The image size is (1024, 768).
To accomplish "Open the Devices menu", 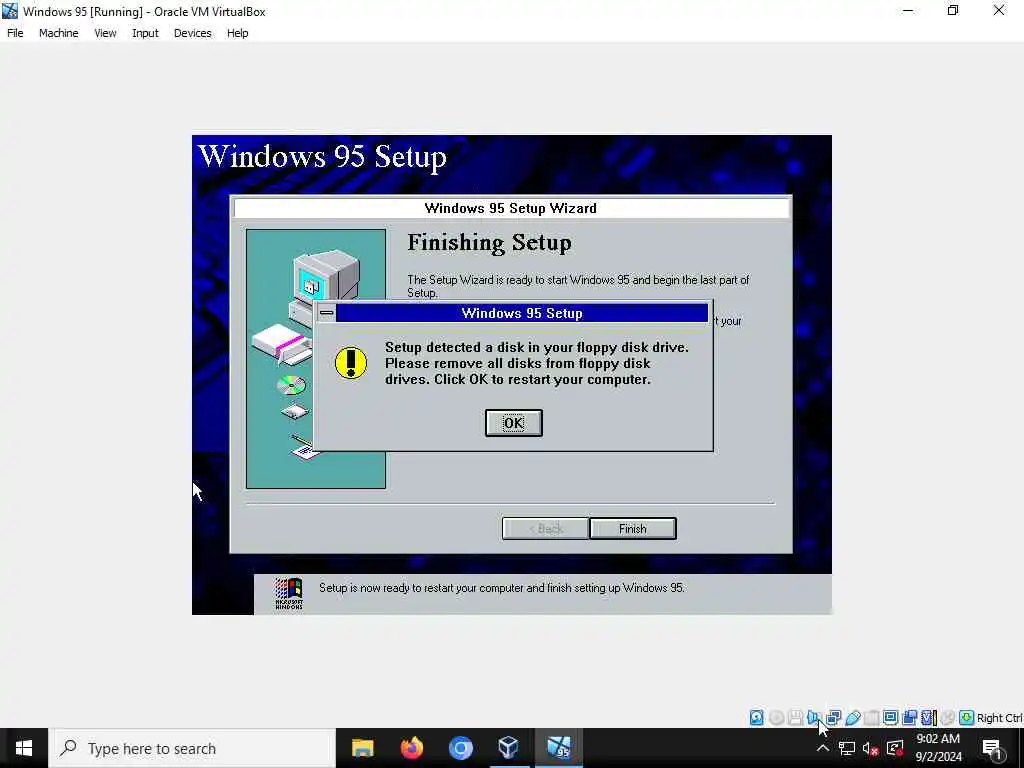I will pyautogui.click(x=193, y=33).
